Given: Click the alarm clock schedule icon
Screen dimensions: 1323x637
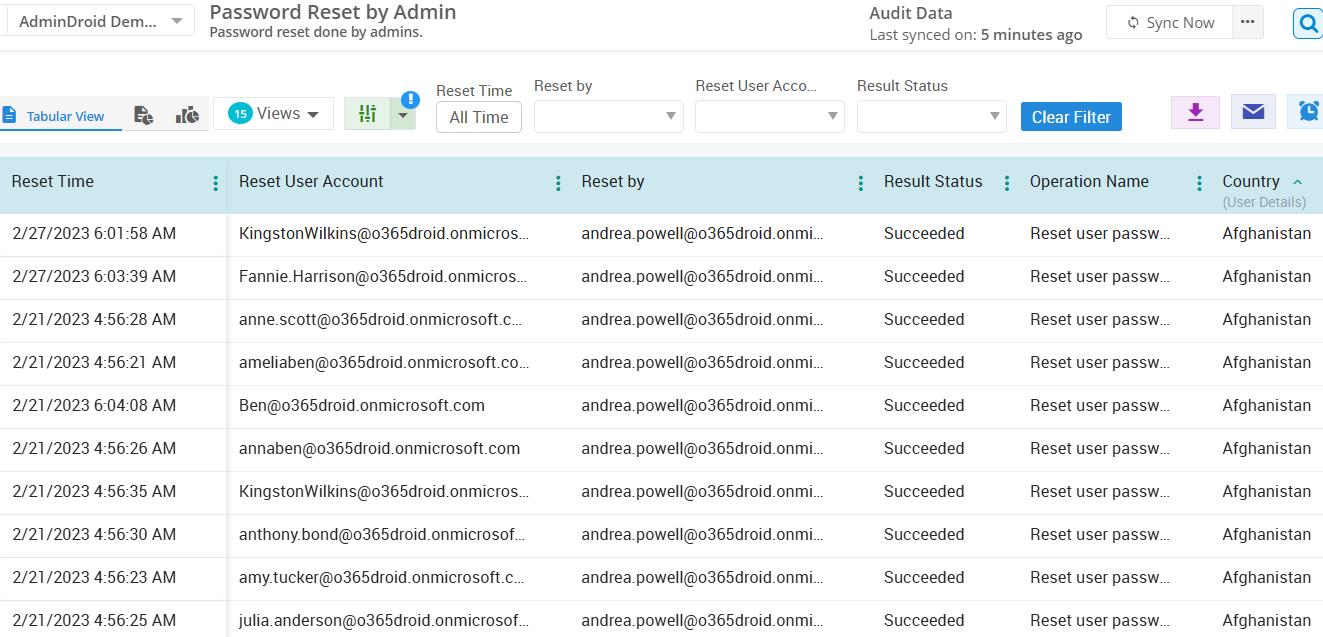Looking at the screenshot, I should click(1308, 112).
